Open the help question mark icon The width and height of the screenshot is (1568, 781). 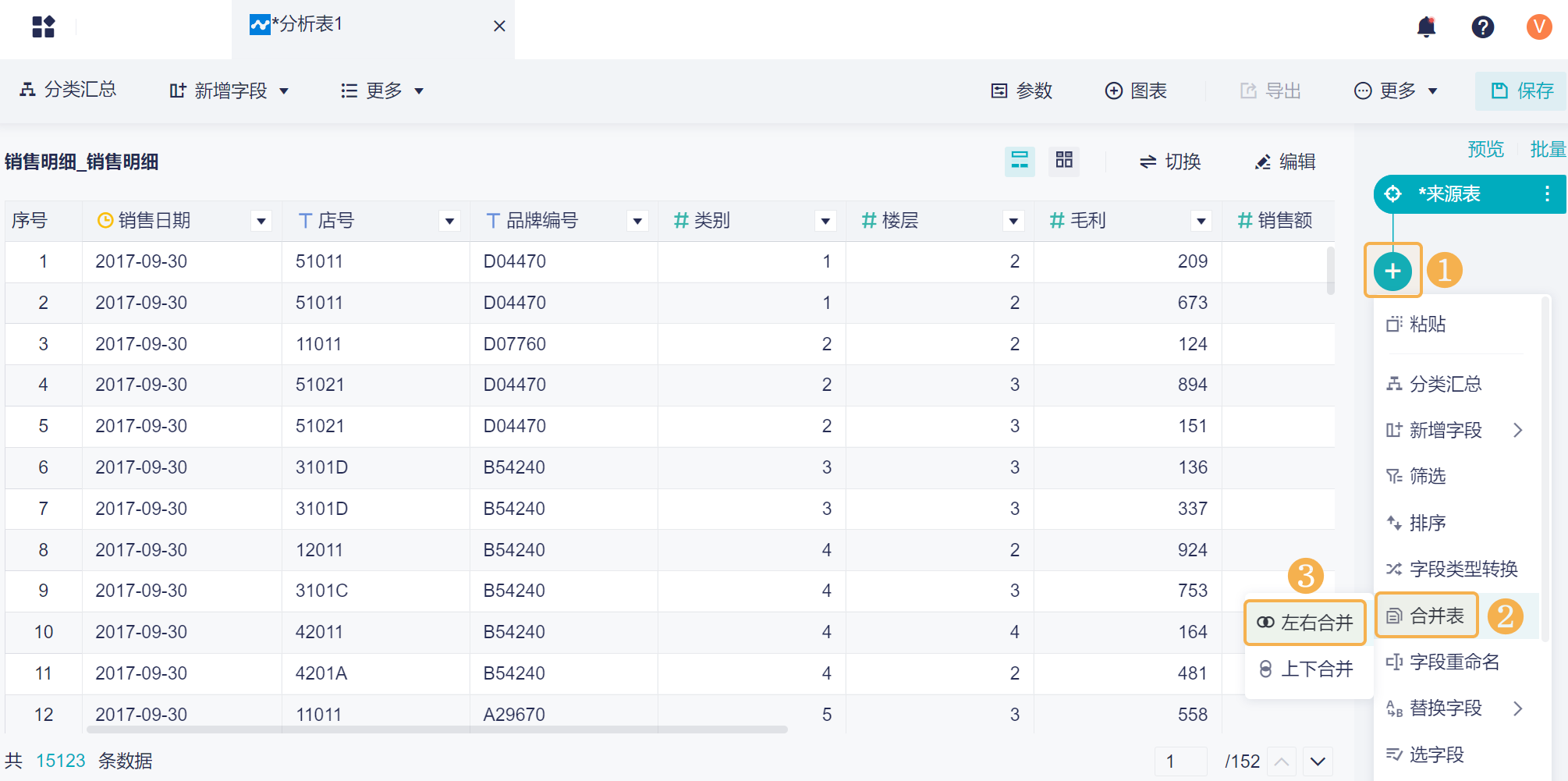(x=1482, y=27)
